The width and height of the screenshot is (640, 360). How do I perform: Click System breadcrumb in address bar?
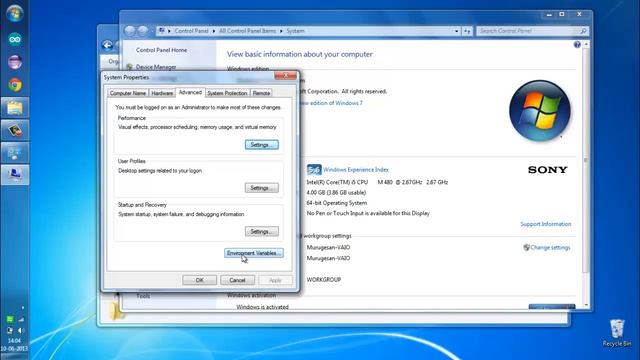tap(295, 31)
